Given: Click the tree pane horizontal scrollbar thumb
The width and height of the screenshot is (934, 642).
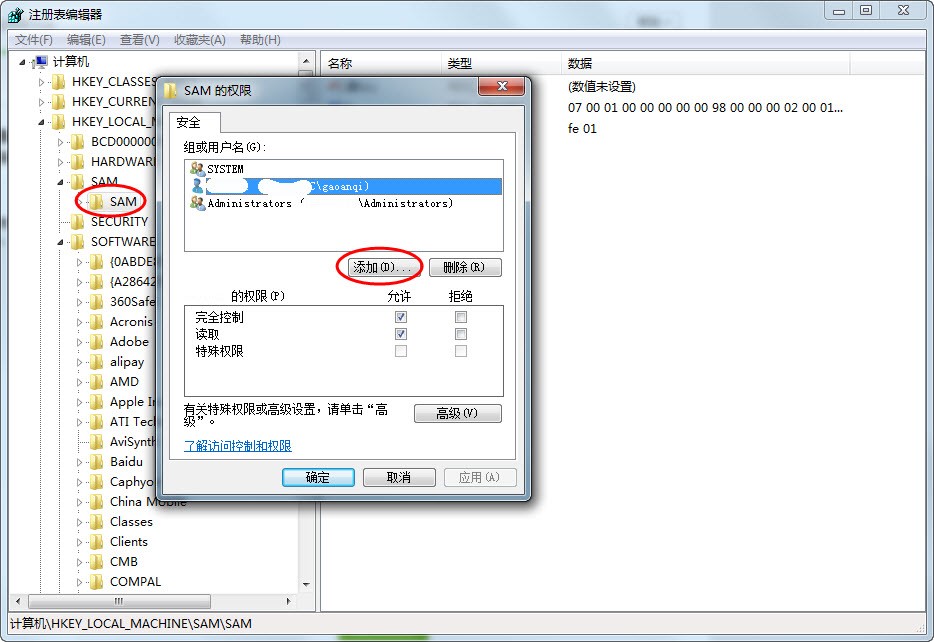Looking at the screenshot, I should pyautogui.click(x=119, y=601).
